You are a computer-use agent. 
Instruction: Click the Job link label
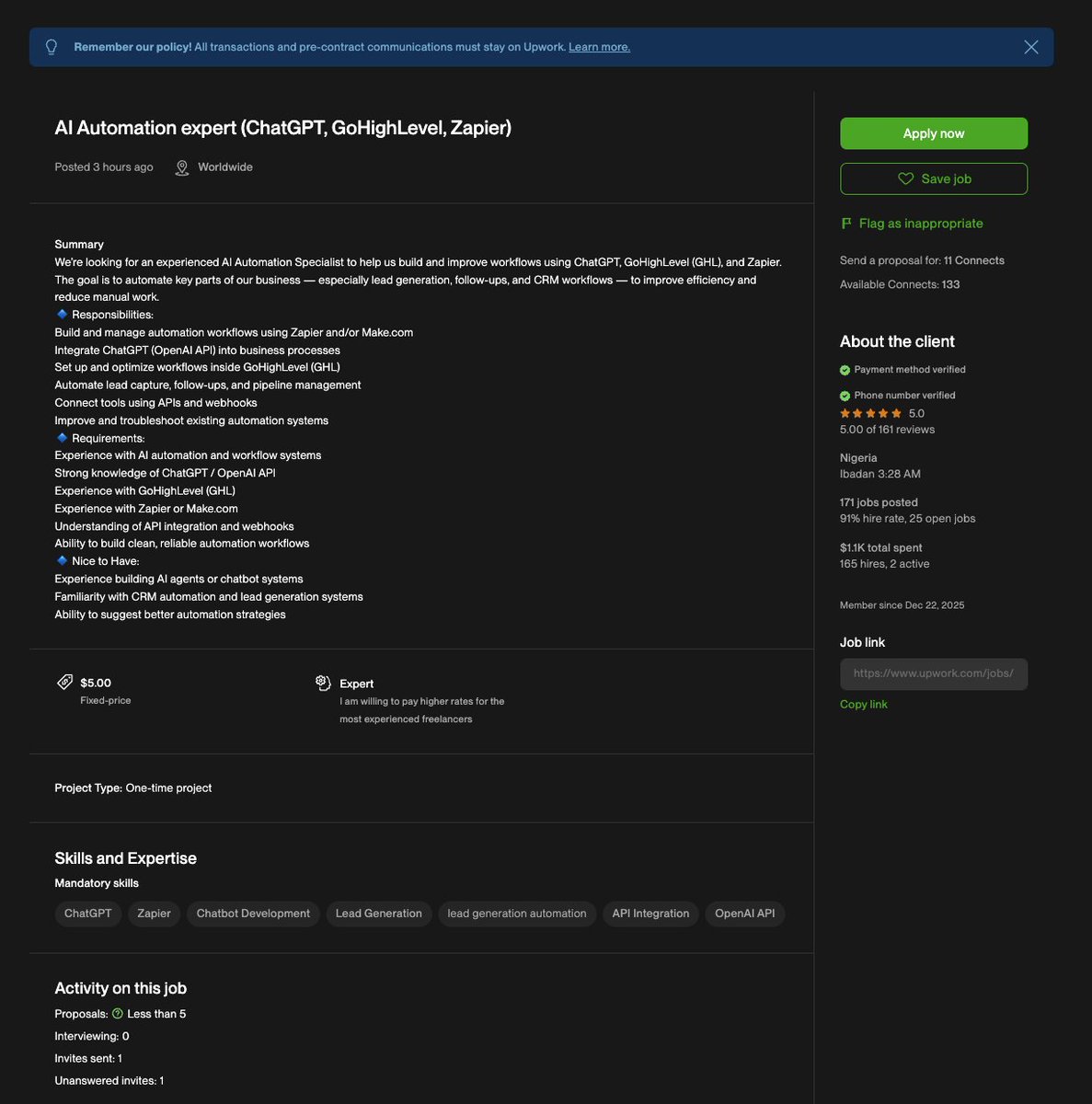pyautogui.click(x=863, y=642)
